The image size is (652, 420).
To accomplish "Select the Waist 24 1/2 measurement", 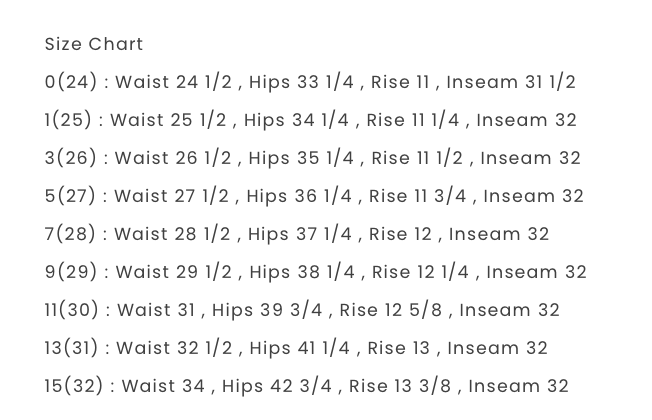I will 173,82.
